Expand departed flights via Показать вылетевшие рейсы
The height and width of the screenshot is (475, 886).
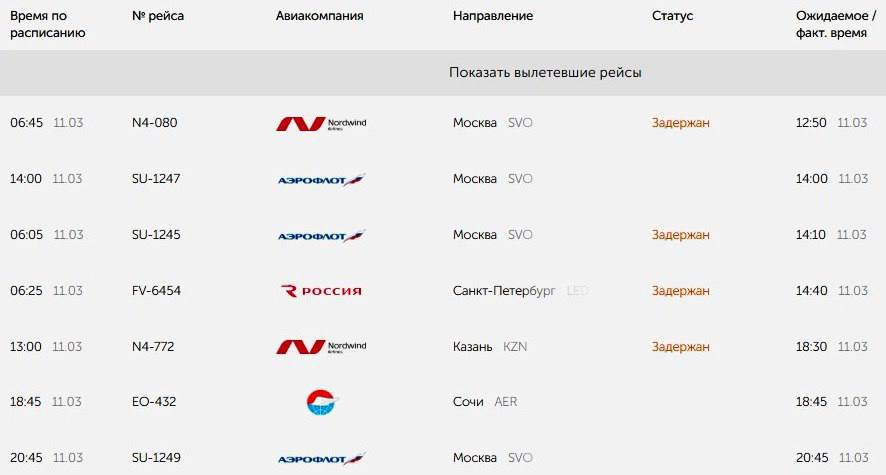point(545,73)
